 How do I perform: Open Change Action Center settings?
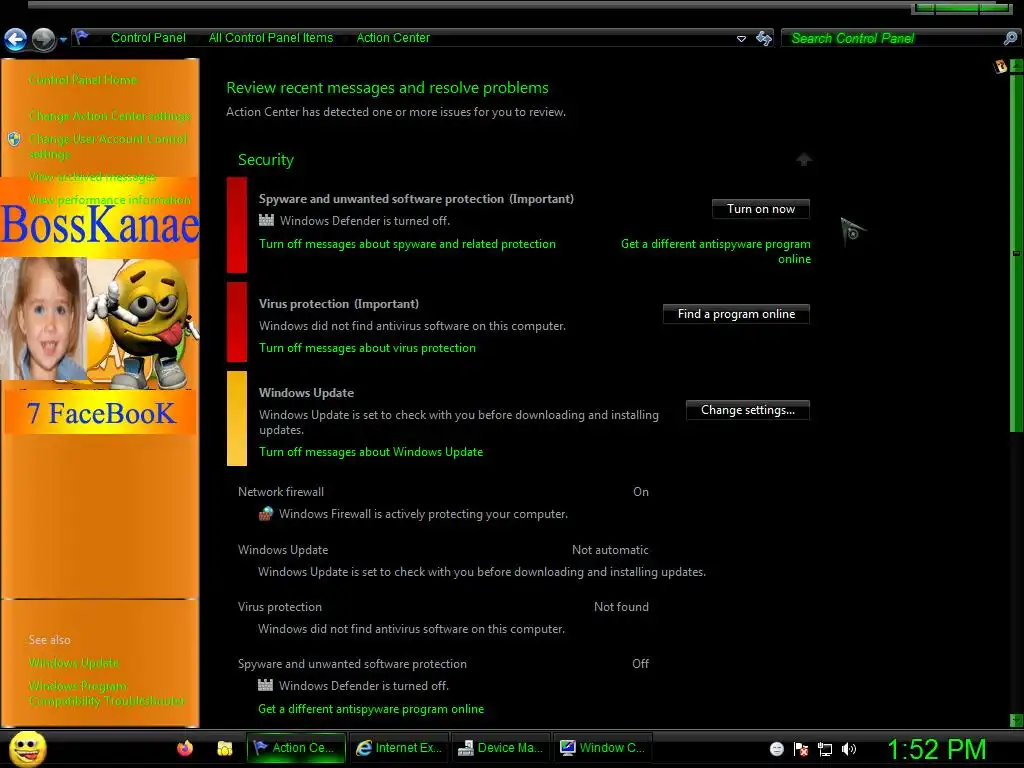[x=110, y=116]
